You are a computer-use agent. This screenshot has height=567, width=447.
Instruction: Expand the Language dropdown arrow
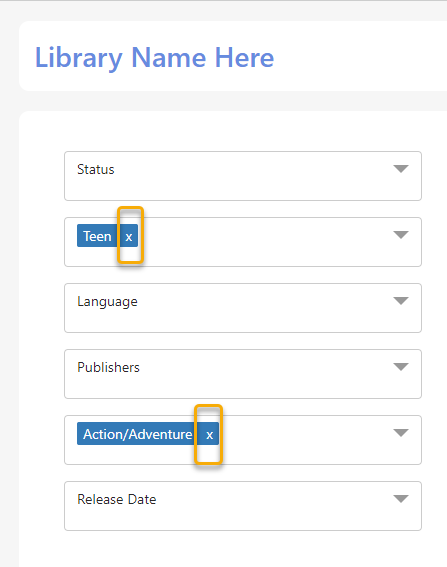[x=401, y=301]
